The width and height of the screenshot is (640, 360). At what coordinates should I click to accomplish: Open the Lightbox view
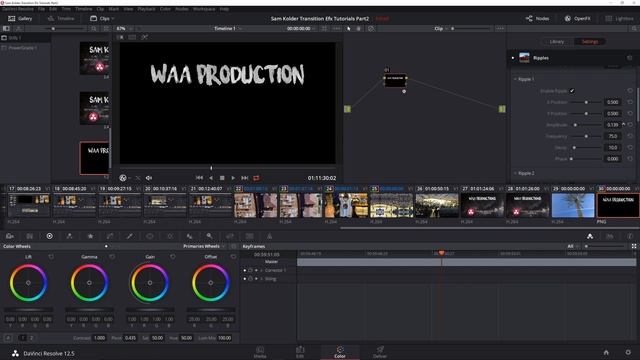(x=619, y=18)
